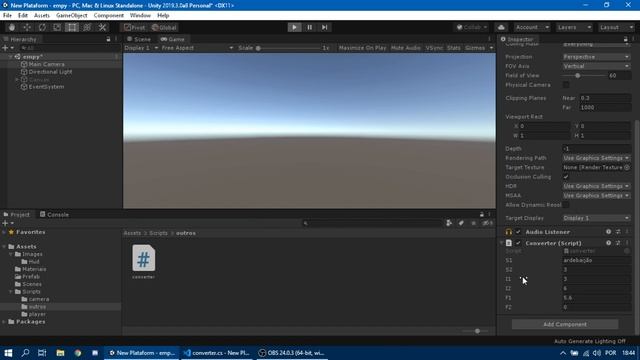Open the Rendering Path dropdown
The image size is (640, 360).
(596, 158)
